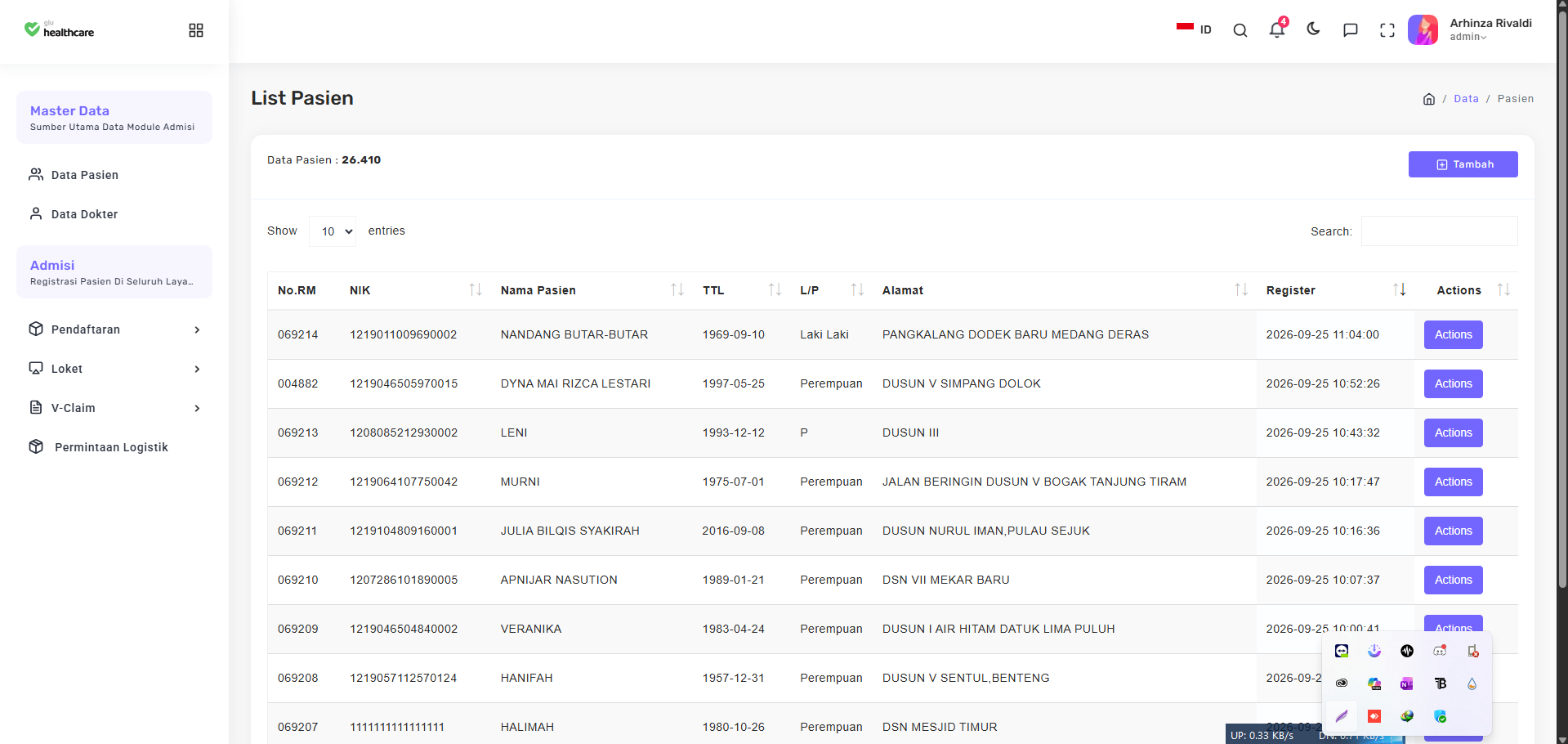Screen dimensions: 1568x744
Task: Sort table by NIK column
Action: click(415, 290)
